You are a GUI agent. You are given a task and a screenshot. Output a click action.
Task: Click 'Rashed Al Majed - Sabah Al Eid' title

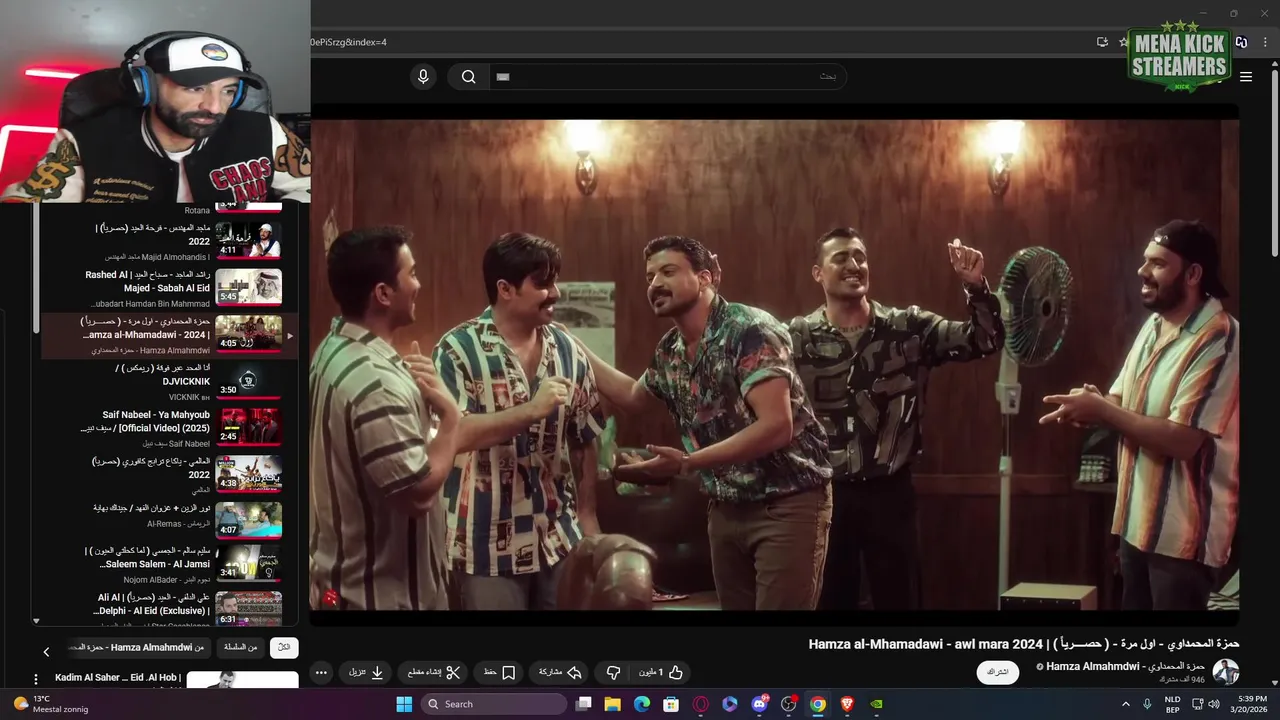tap(147, 281)
